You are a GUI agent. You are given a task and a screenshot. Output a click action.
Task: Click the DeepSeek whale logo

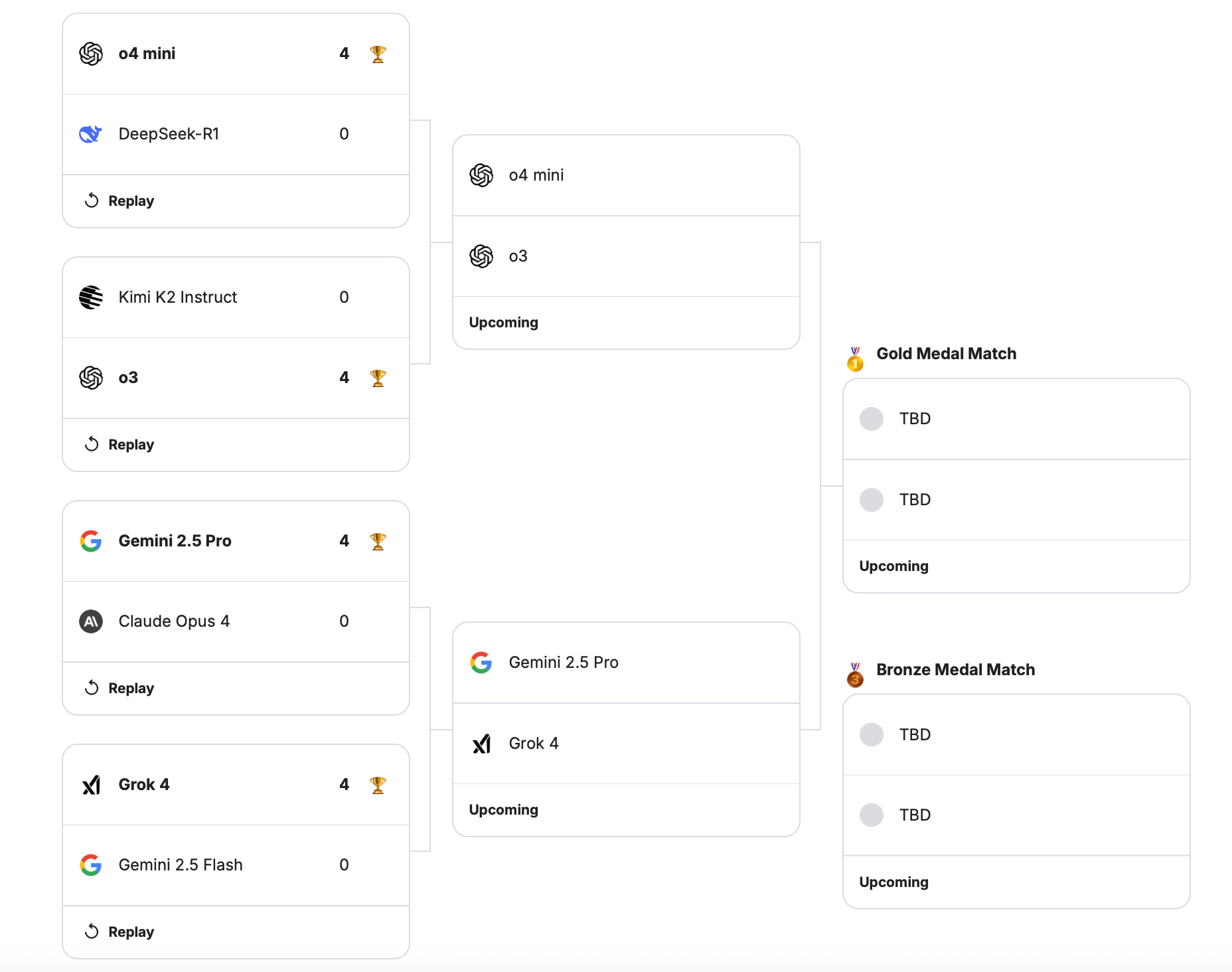(x=90, y=134)
